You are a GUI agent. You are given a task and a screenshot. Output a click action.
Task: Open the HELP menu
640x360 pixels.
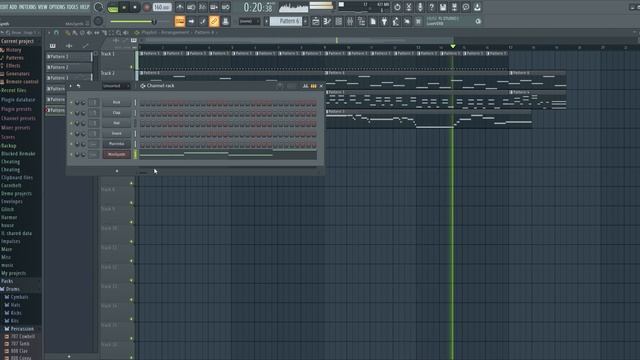pos(84,7)
